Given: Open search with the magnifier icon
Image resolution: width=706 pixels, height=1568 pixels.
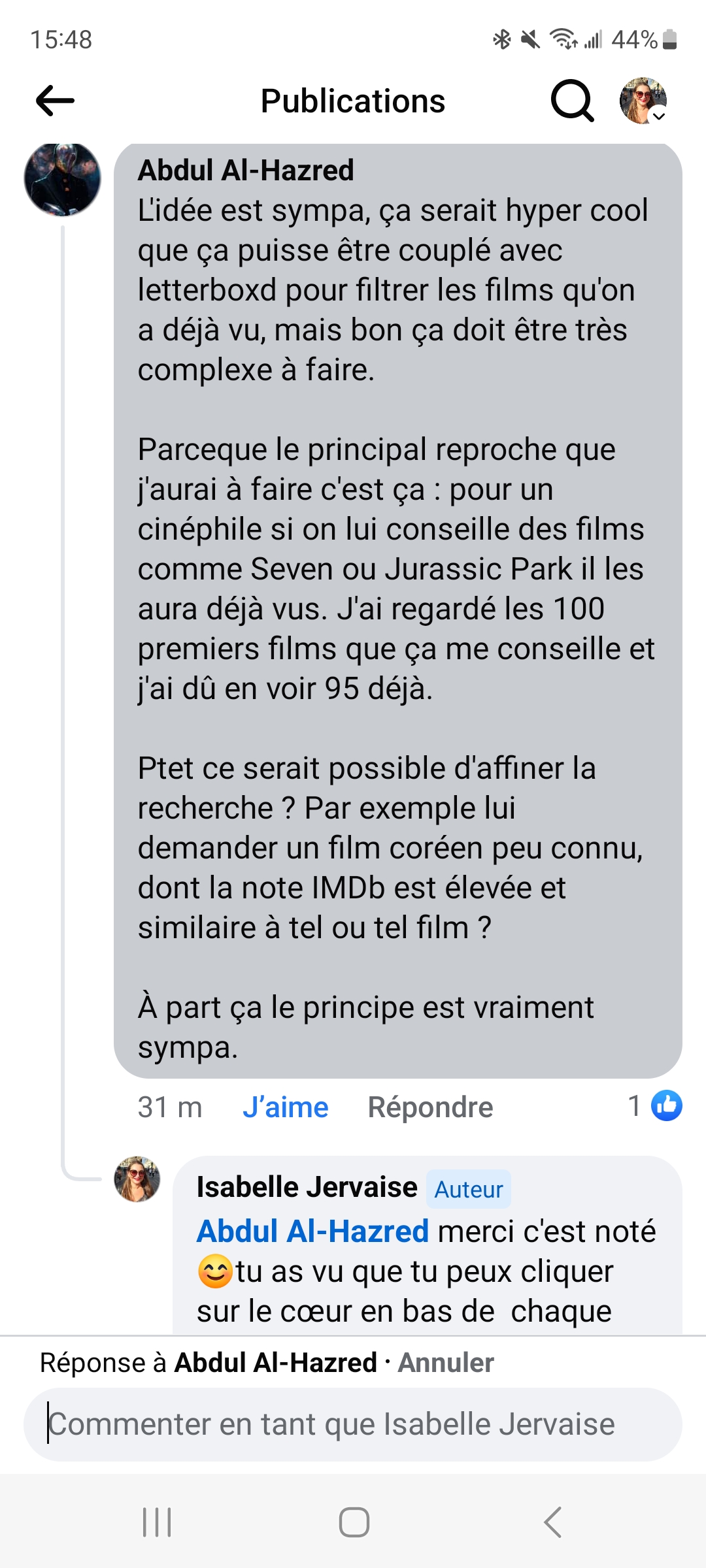Looking at the screenshot, I should pyautogui.click(x=572, y=101).
